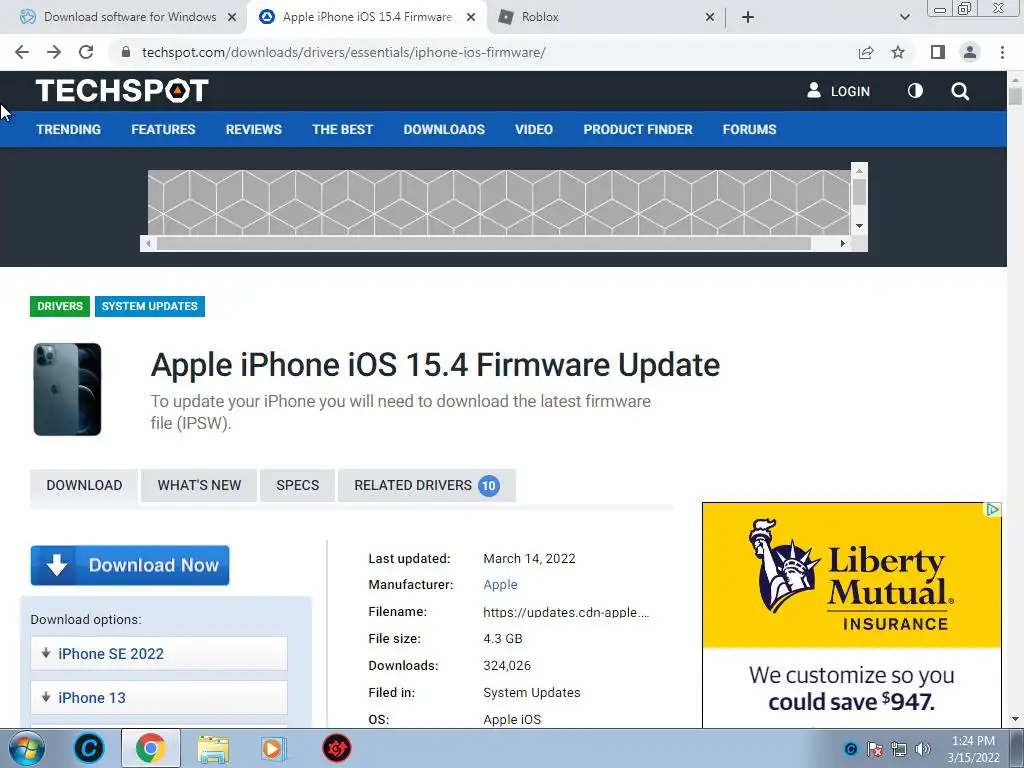Click the Download Now button

point(130,565)
